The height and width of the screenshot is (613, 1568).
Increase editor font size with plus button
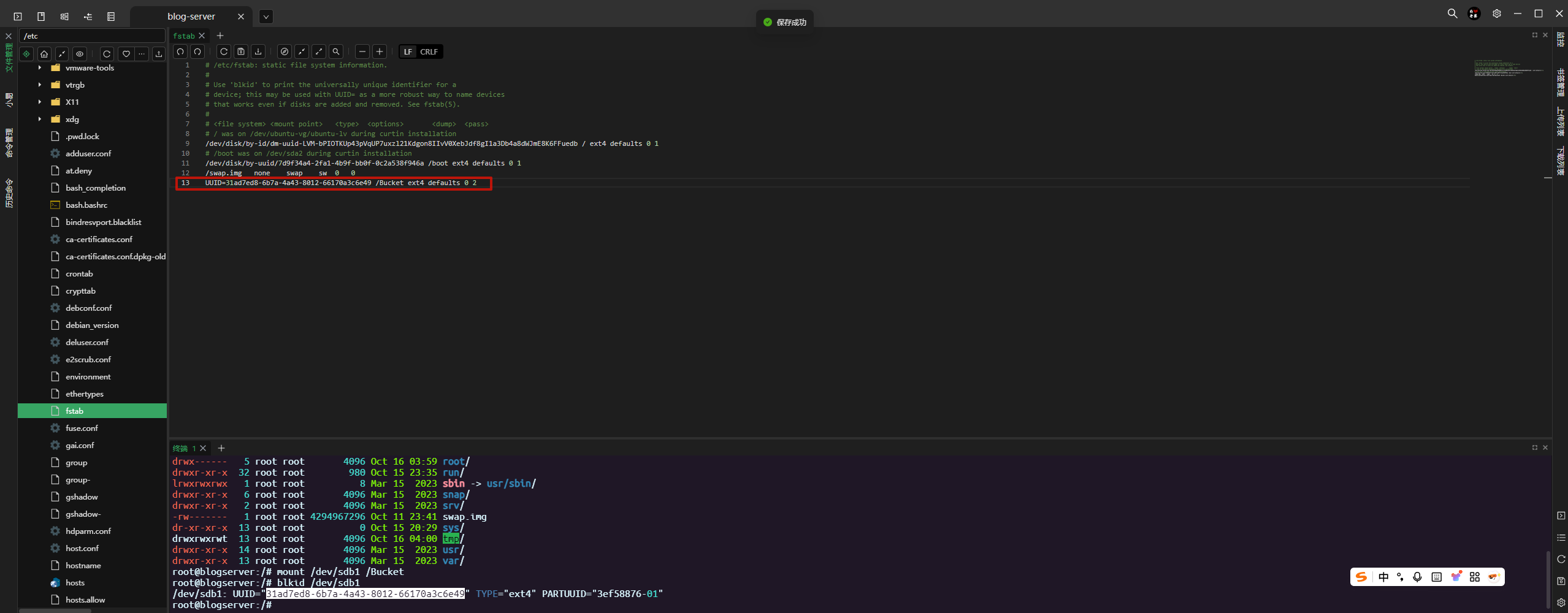(380, 51)
